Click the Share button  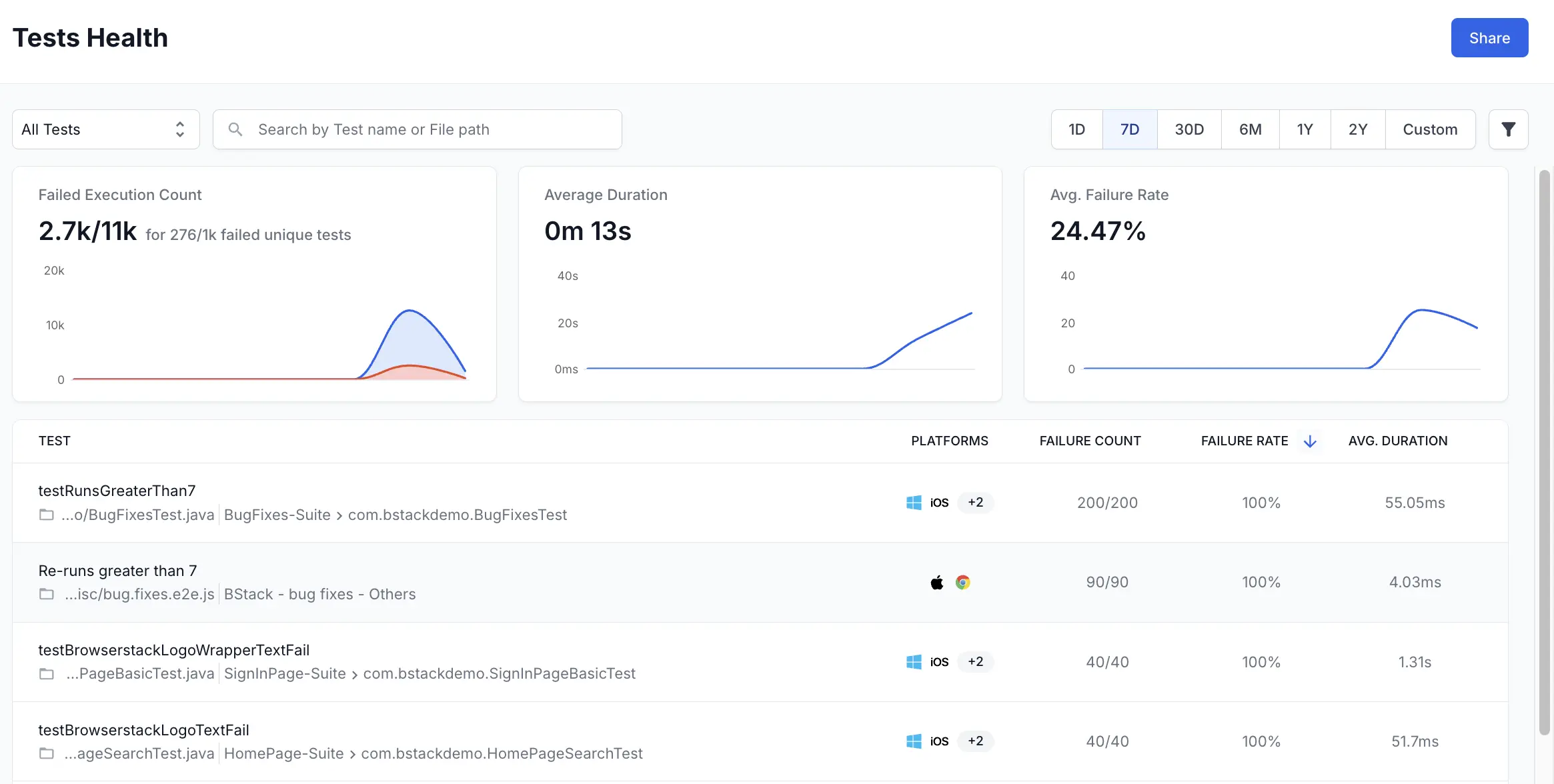pyautogui.click(x=1489, y=38)
